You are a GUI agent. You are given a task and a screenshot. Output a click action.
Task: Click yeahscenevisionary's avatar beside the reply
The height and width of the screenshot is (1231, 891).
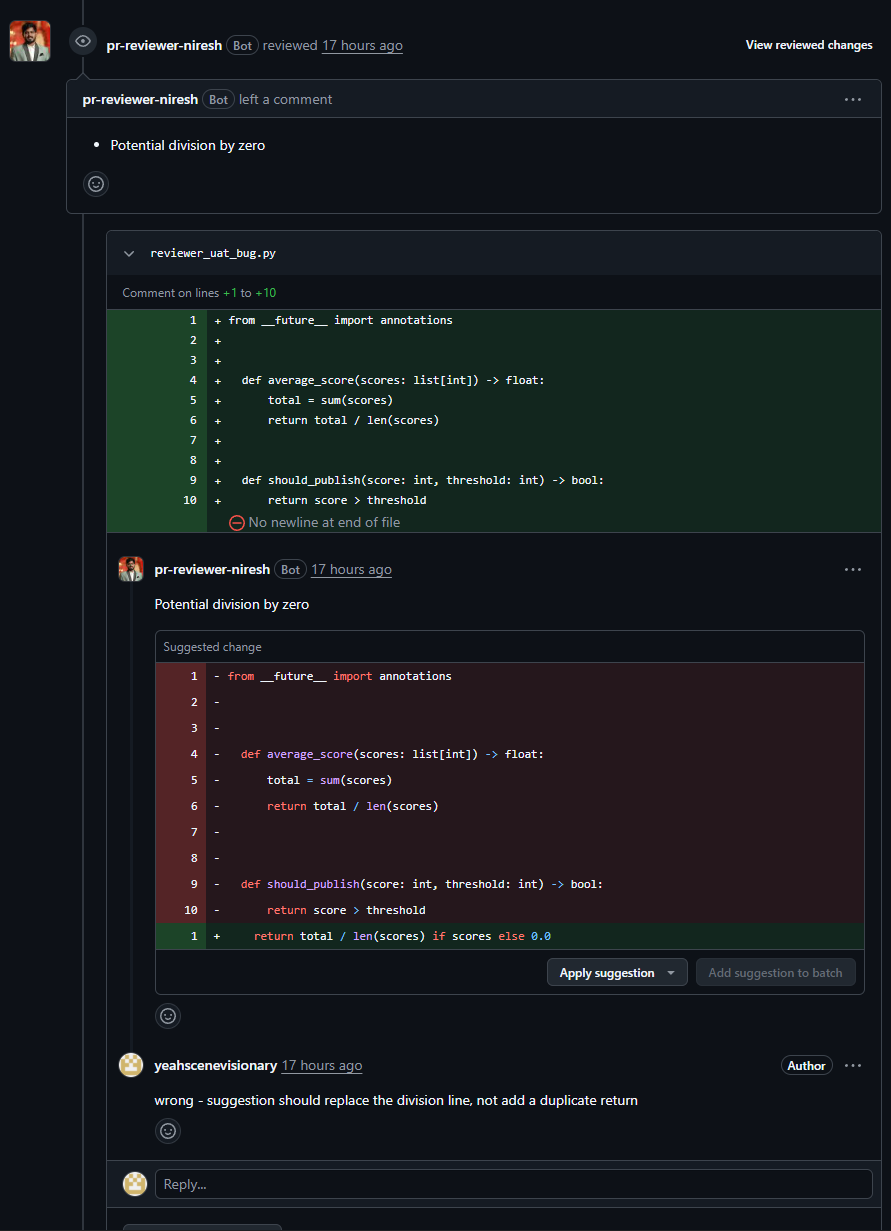[131, 1065]
